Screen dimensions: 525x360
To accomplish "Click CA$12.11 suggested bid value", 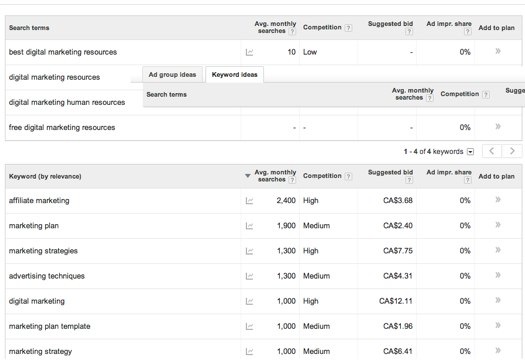I will pos(396,301).
